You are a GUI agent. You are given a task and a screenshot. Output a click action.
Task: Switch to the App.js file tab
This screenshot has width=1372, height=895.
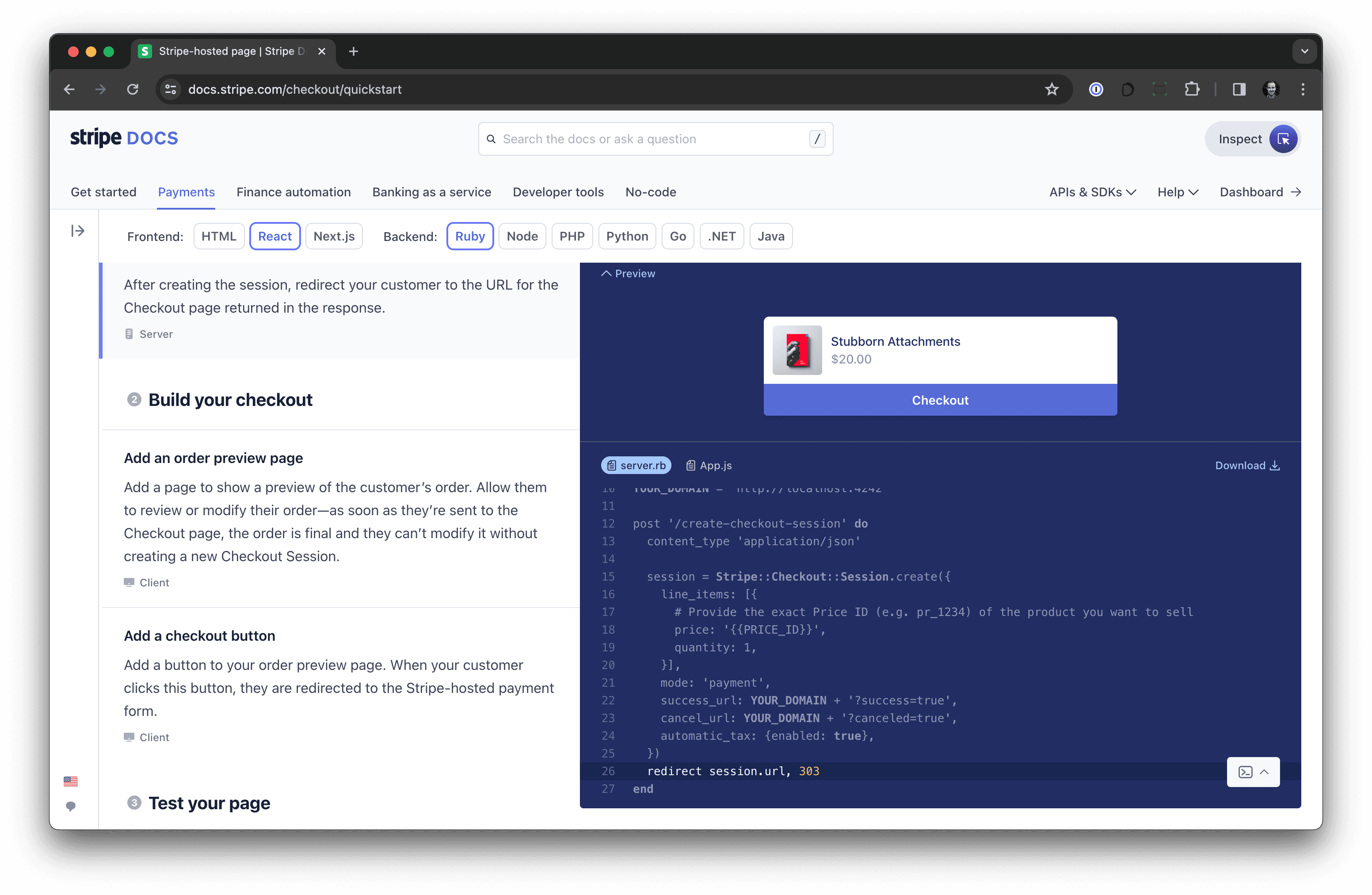[x=709, y=465]
